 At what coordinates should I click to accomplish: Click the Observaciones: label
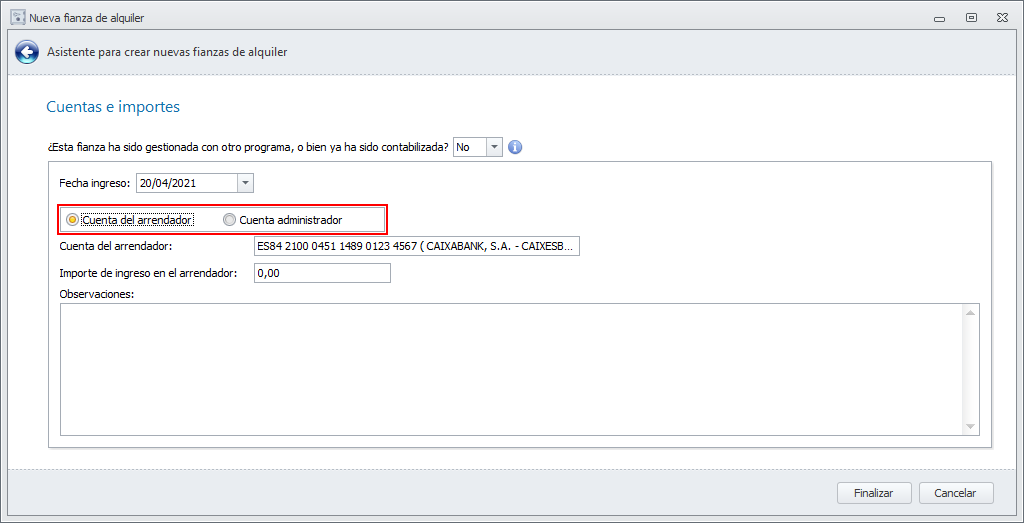click(97, 294)
